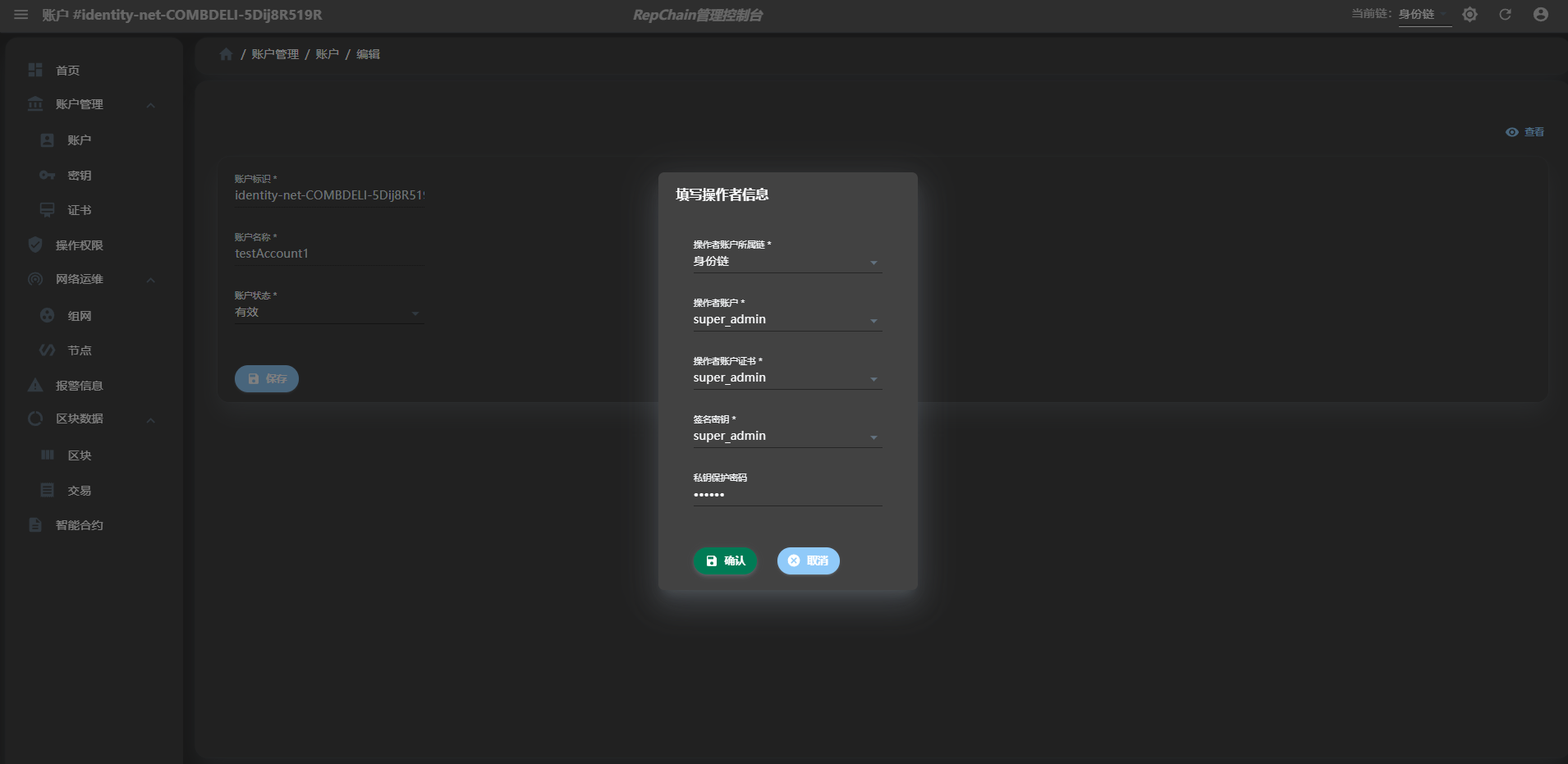1568x764 pixels.
Task: Open the 账户状态 dropdown
Action: pos(329,313)
